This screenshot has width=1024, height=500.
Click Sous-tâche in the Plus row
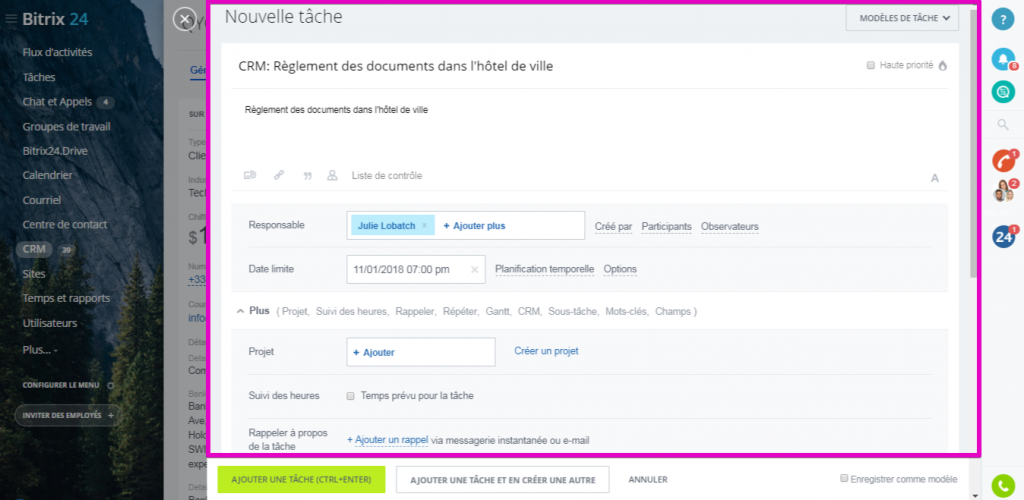(x=573, y=312)
